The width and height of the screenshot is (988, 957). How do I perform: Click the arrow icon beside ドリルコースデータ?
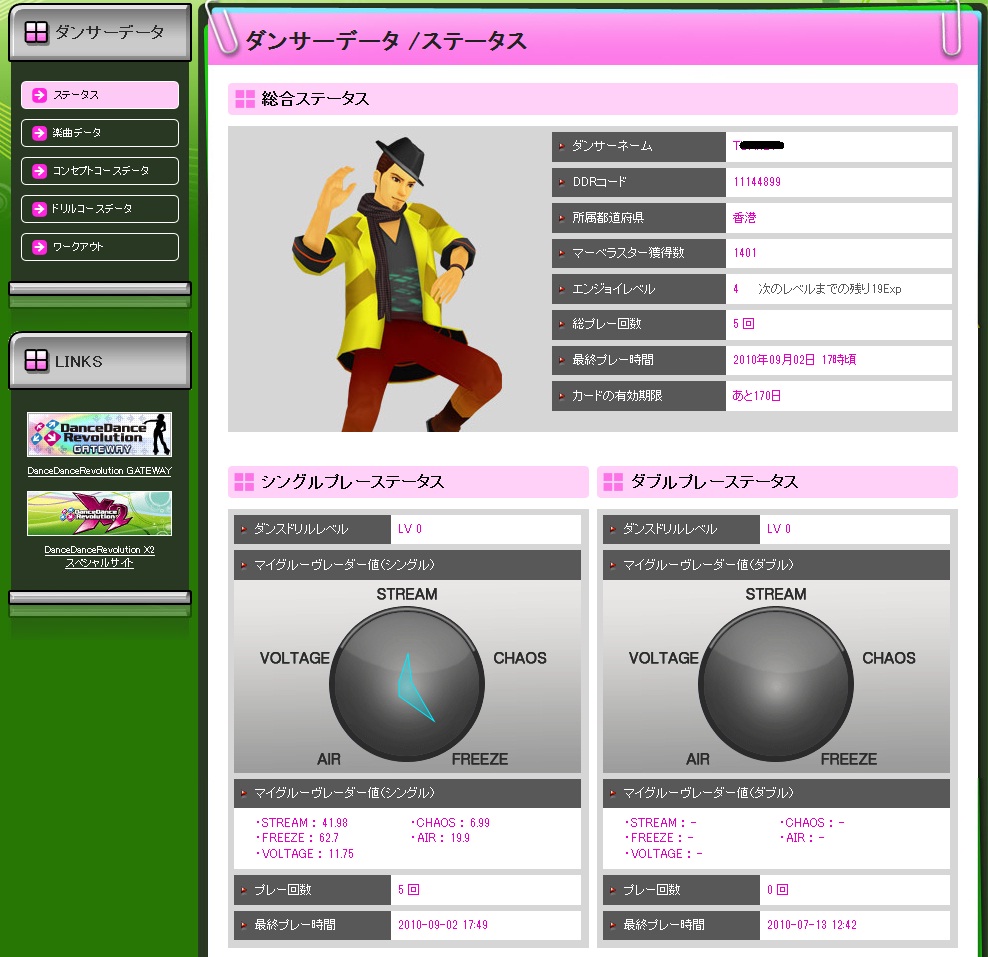[39, 209]
